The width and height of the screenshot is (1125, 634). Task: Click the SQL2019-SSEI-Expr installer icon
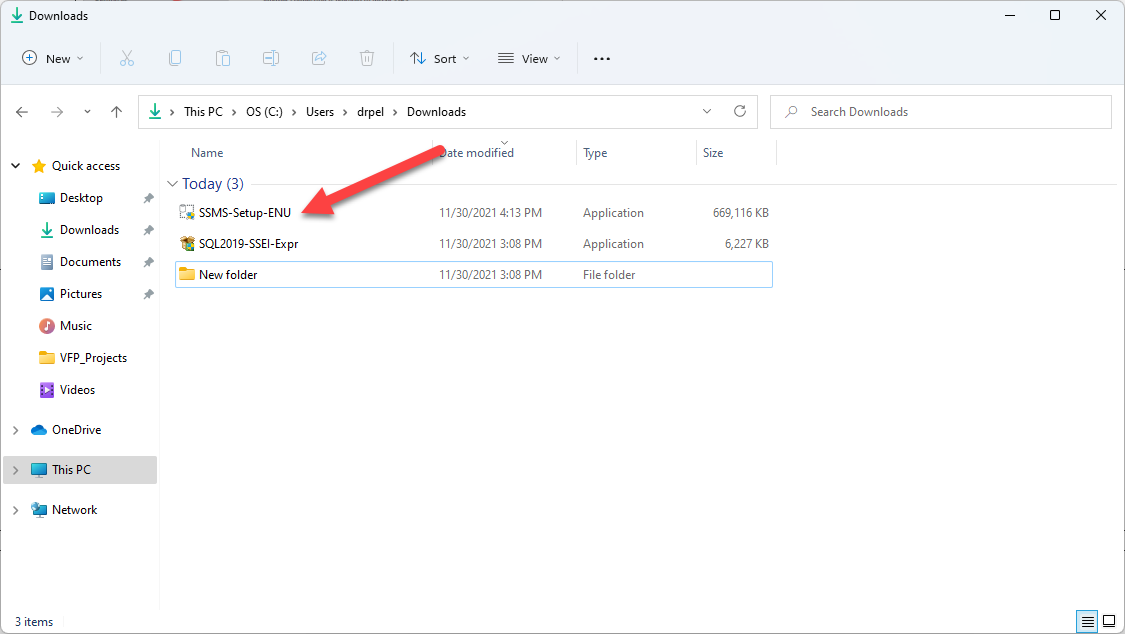[x=187, y=243]
